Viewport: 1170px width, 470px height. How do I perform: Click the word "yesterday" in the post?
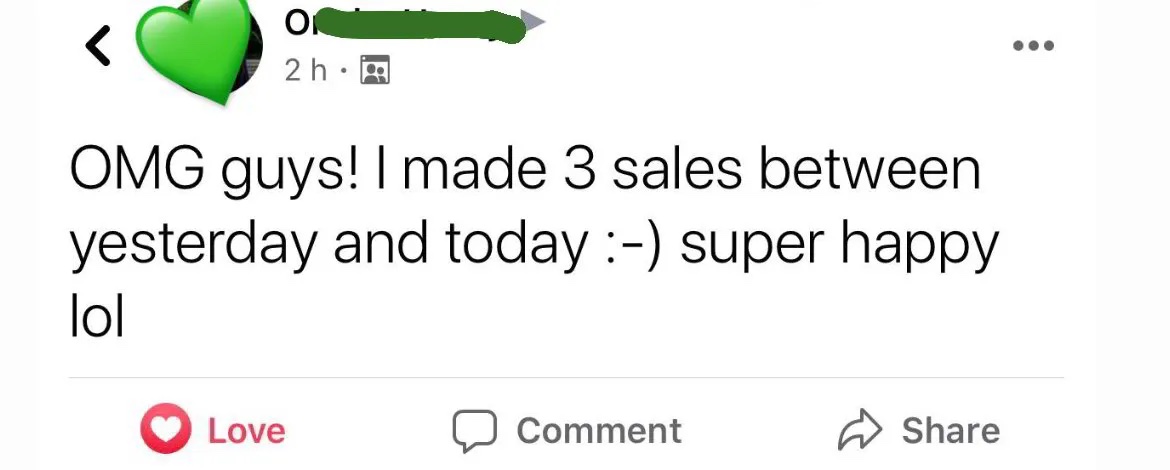click(x=192, y=245)
